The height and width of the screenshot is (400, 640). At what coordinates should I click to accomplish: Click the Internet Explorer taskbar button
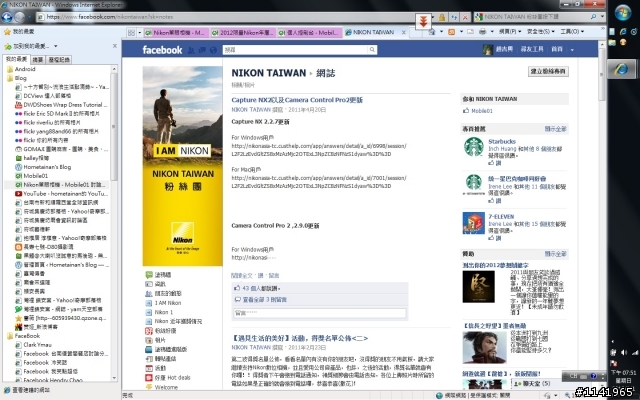[x=622, y=69]
